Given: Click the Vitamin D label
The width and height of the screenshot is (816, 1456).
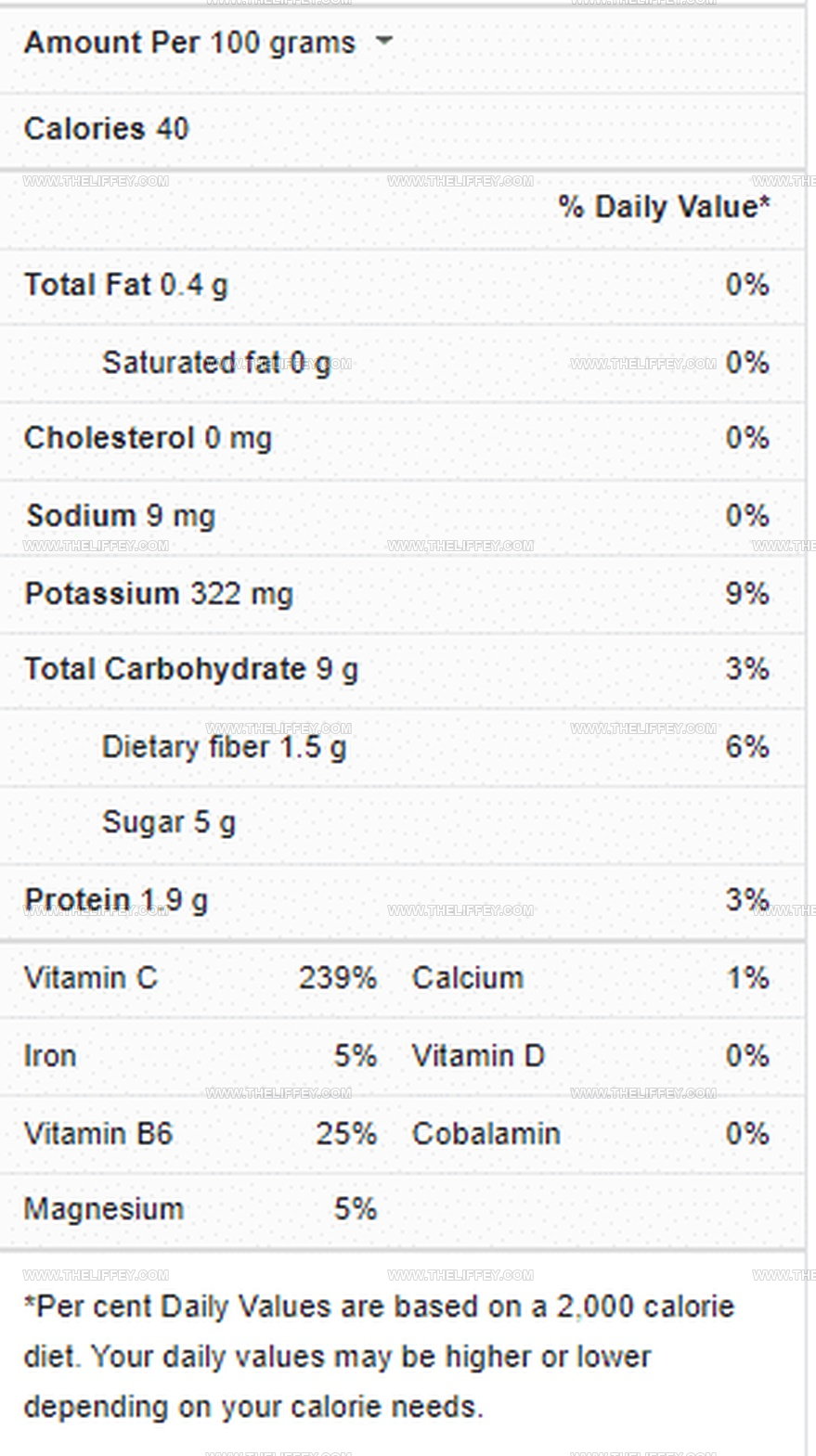Looking at the screenshot, I should [x=478, y=1056].
